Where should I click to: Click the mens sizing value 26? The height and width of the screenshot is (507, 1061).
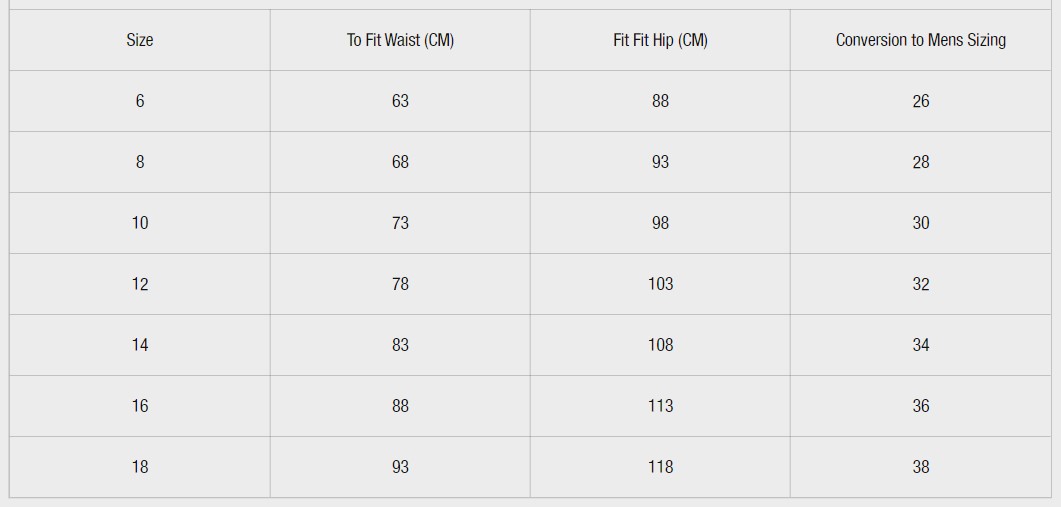[x=920, y=101]
